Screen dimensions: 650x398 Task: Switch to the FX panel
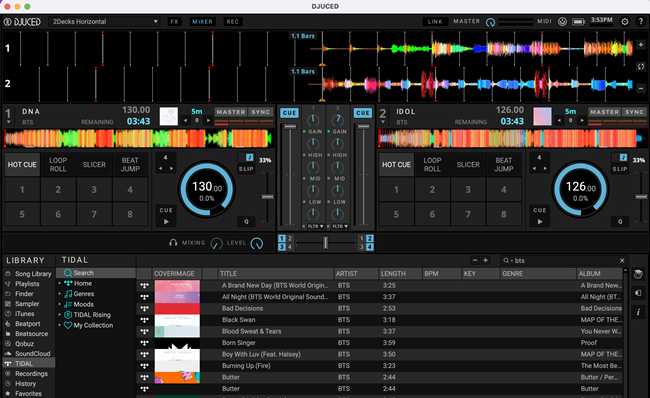pyautogui.click(x=174, y=22)
